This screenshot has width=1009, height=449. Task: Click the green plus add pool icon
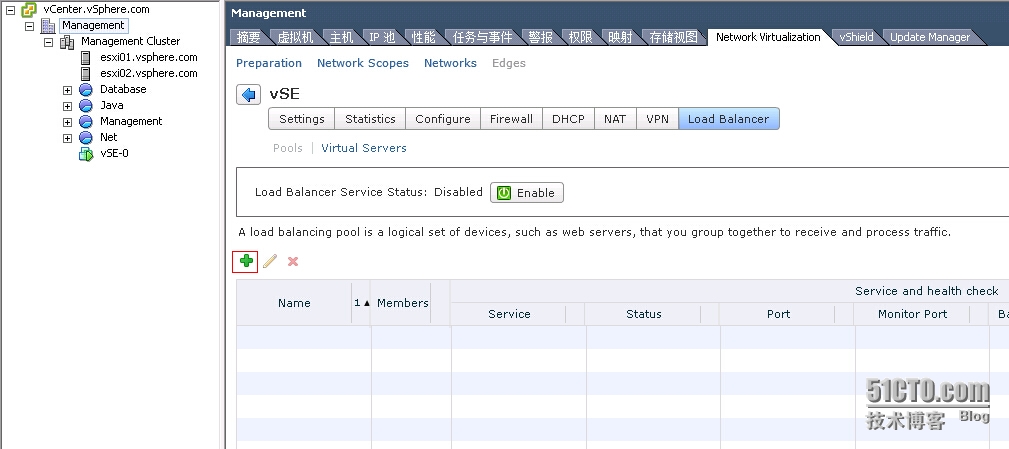click(245, 261)
